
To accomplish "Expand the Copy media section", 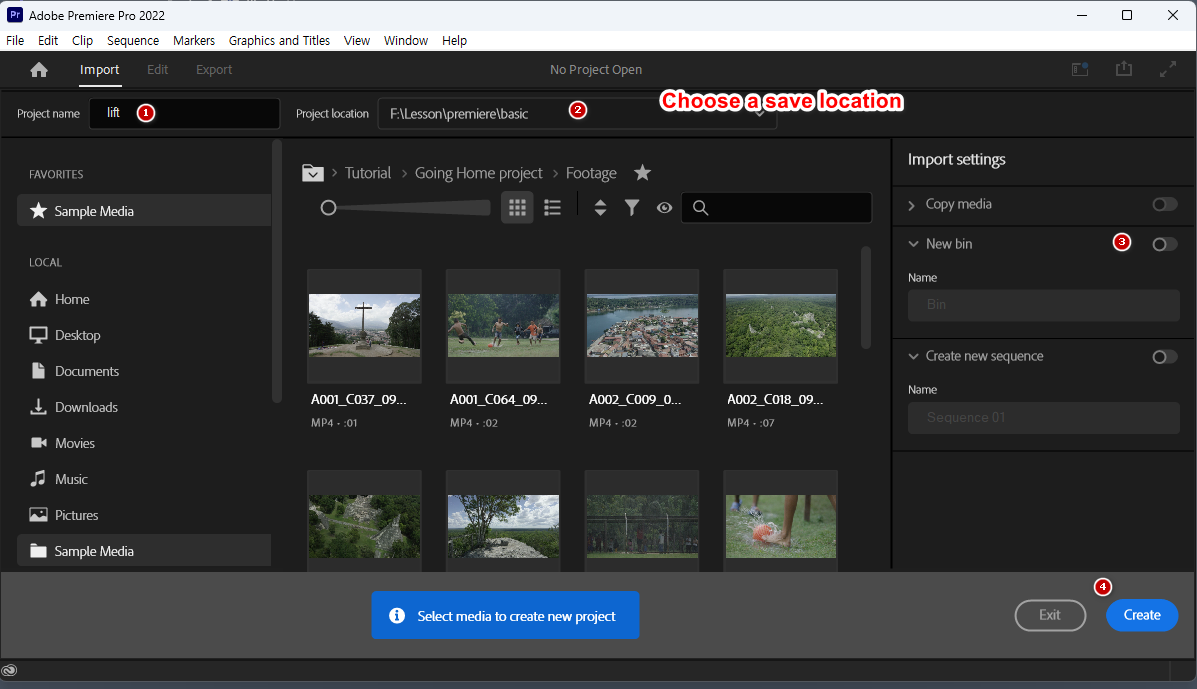I will [912, 205].
